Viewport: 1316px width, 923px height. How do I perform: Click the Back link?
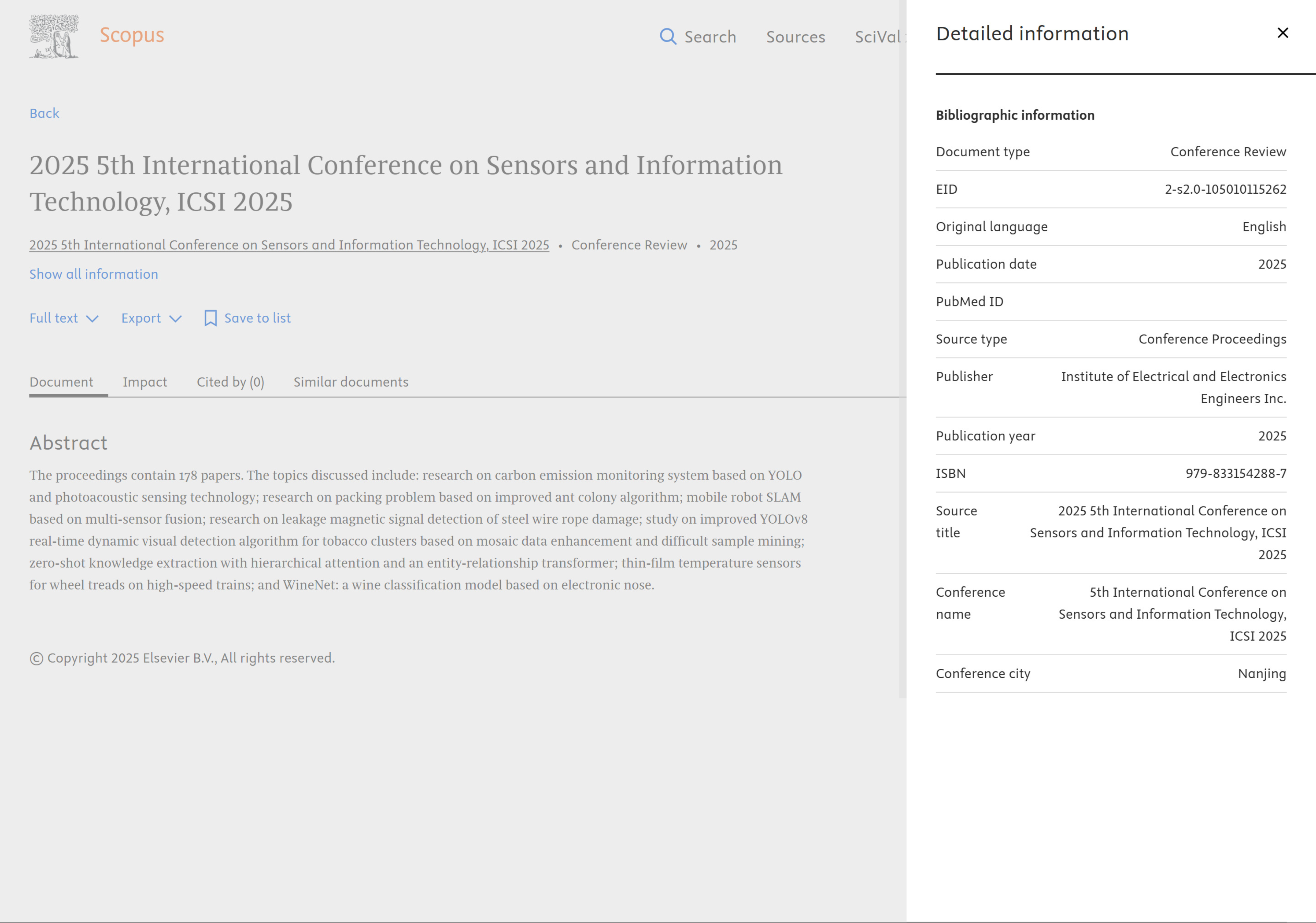[x=44, y=113]
